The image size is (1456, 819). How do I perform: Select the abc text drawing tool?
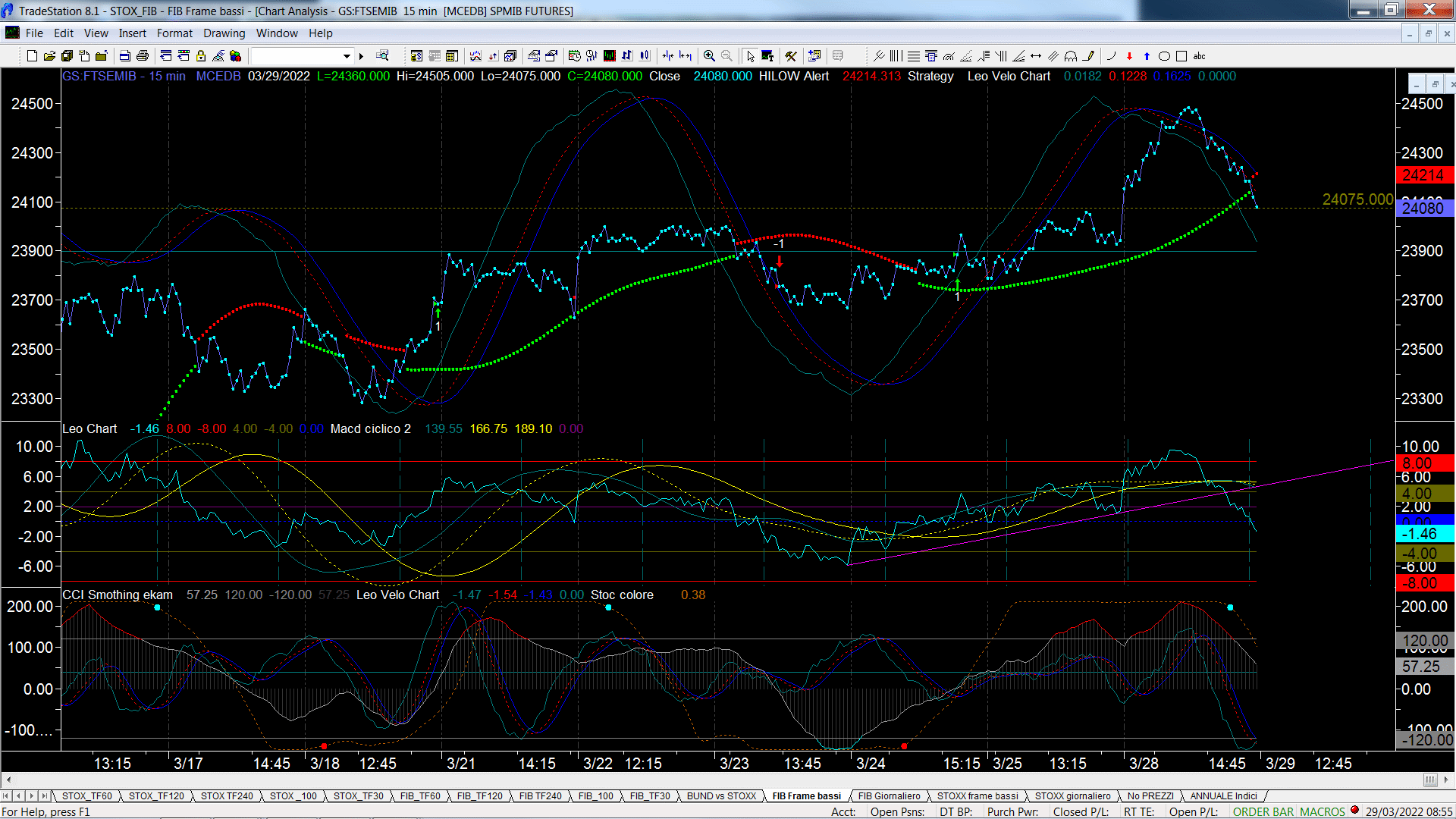pos(1199,56)
